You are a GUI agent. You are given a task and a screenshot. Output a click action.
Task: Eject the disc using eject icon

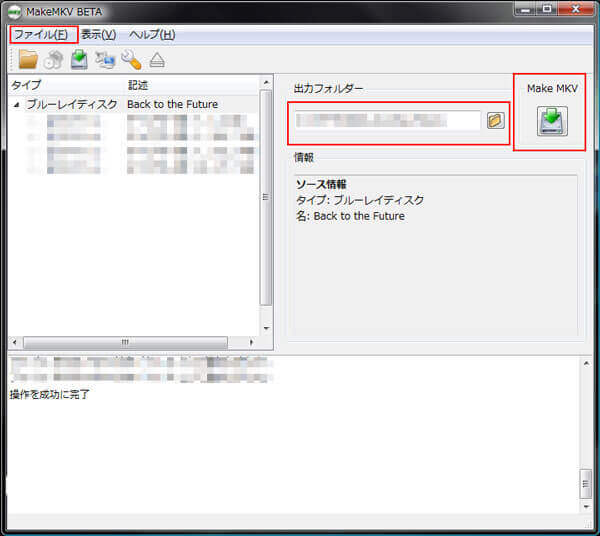pyautogui.click(x=157, y=60)
